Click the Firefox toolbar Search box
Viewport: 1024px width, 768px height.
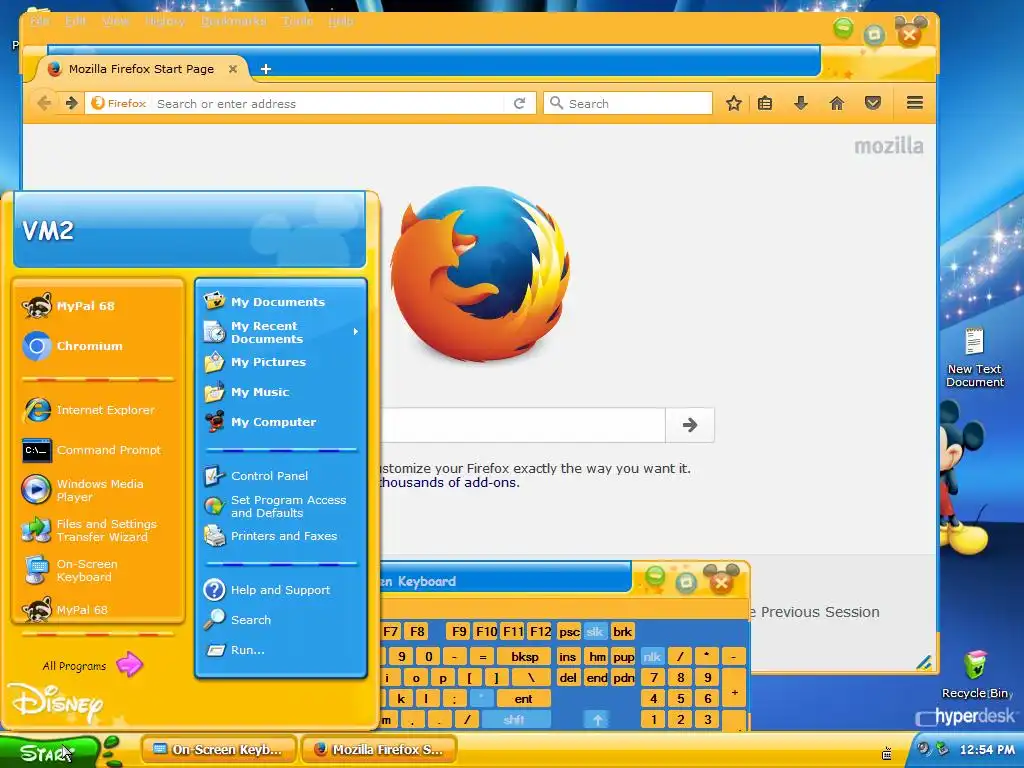628,103
